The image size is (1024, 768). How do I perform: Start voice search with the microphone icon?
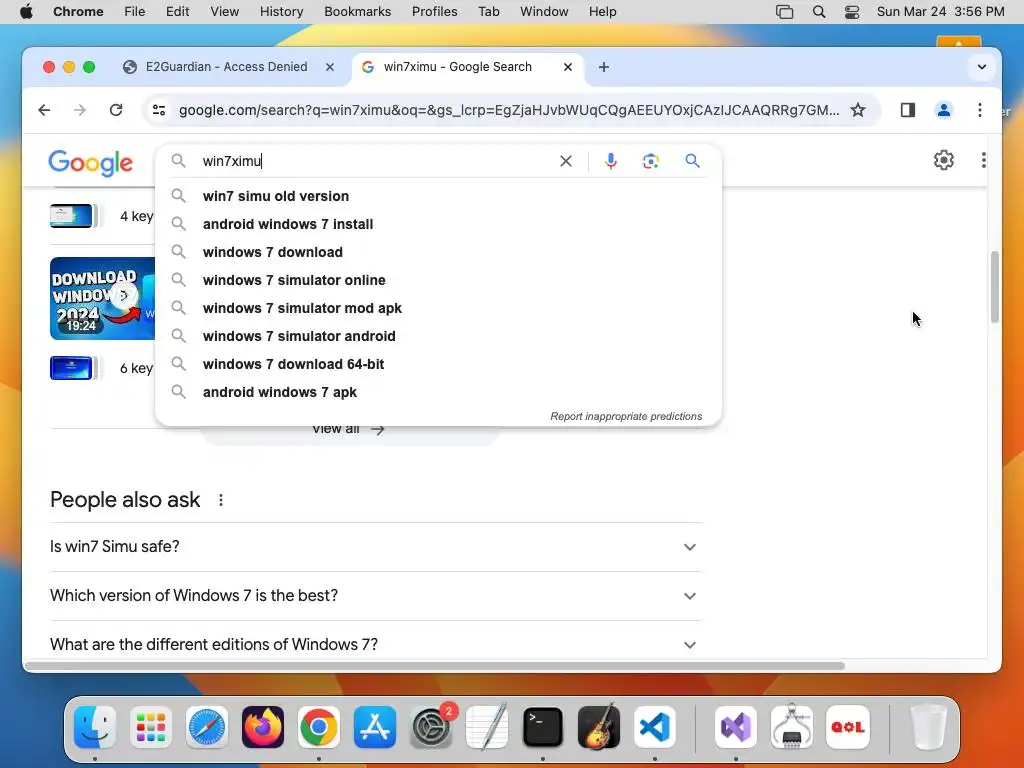click(x=611, y=161)
